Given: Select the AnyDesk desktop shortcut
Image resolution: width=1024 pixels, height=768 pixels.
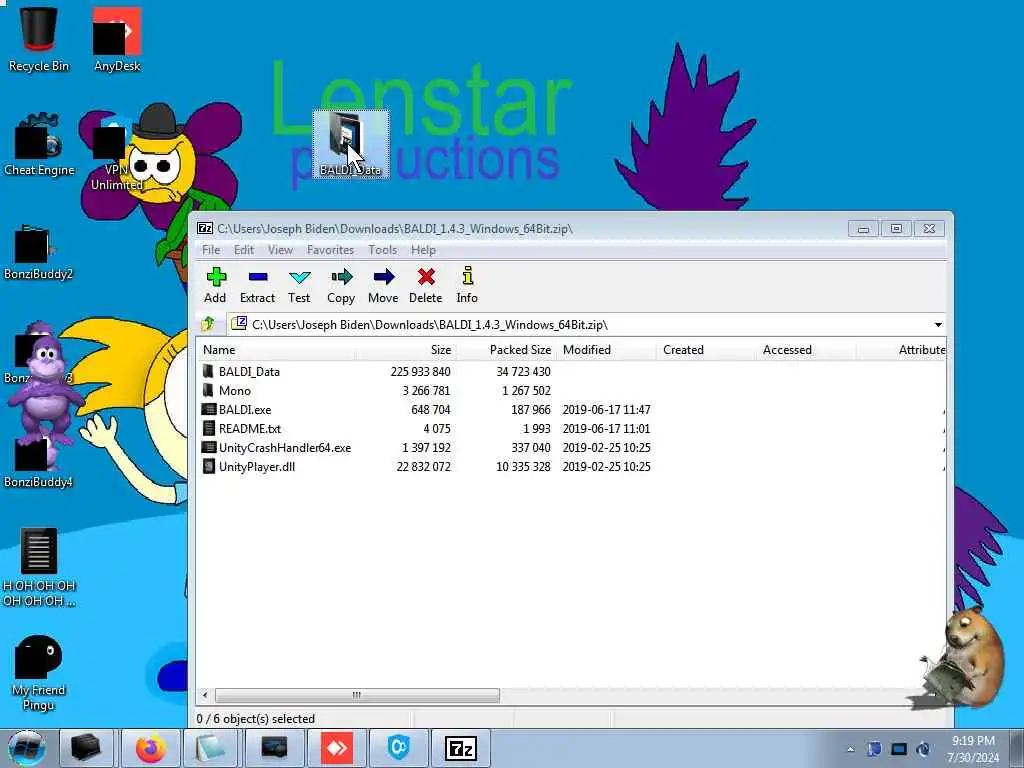Looking at the screenshot, I should pos(117,39).
